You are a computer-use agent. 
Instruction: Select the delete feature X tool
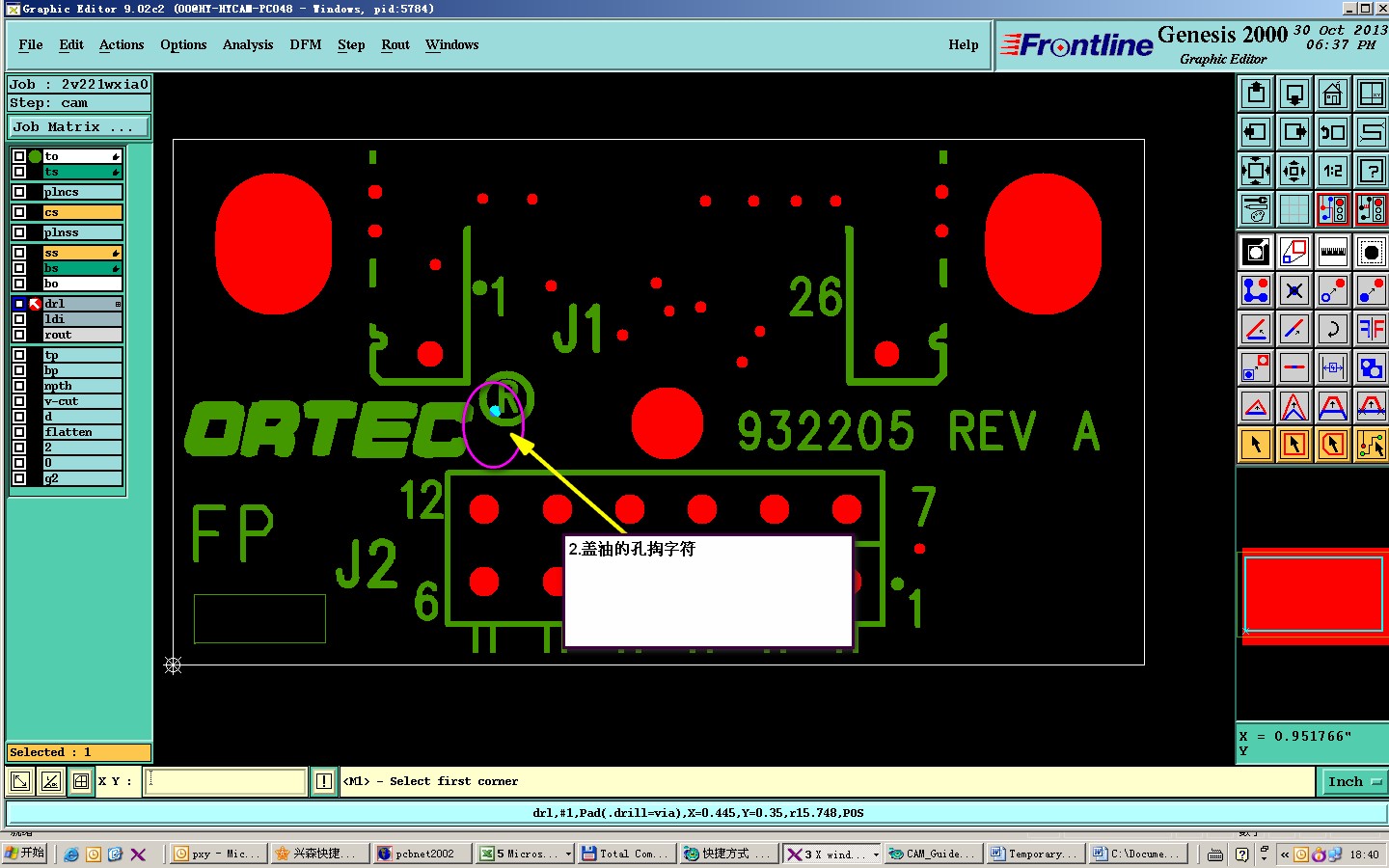(1294, 290)
